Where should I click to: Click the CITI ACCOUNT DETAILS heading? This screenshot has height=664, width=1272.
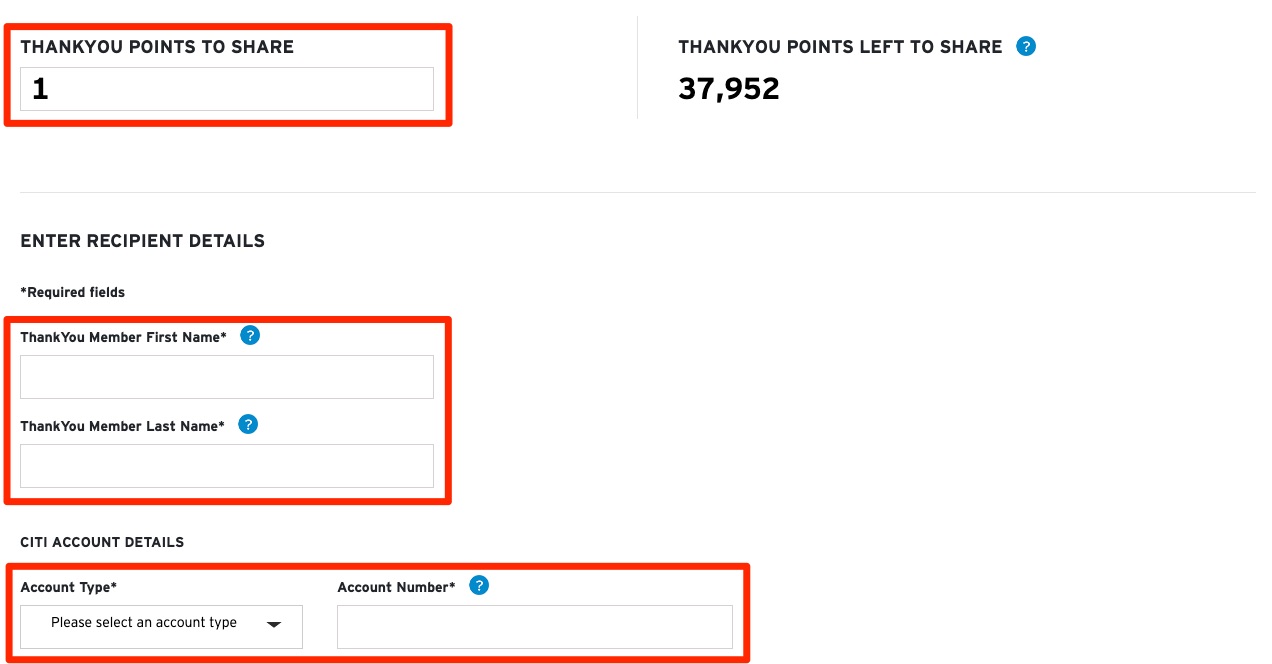tap(103, 541)
